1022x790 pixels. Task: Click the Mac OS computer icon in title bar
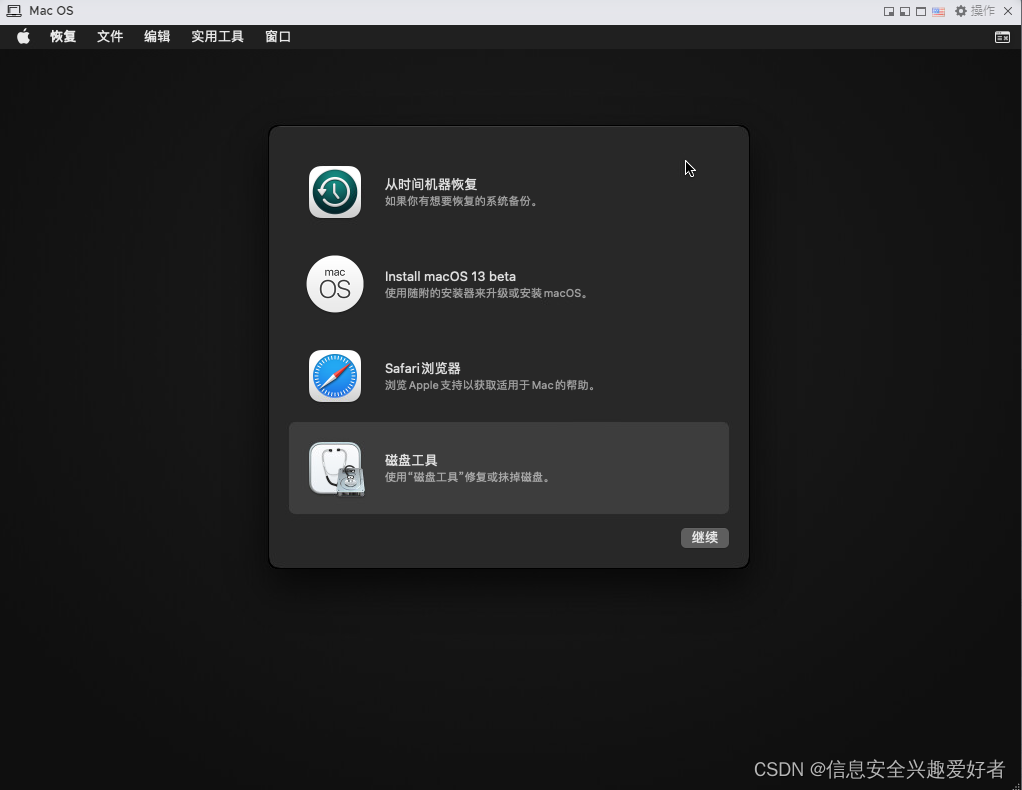[x=14, y=11]
